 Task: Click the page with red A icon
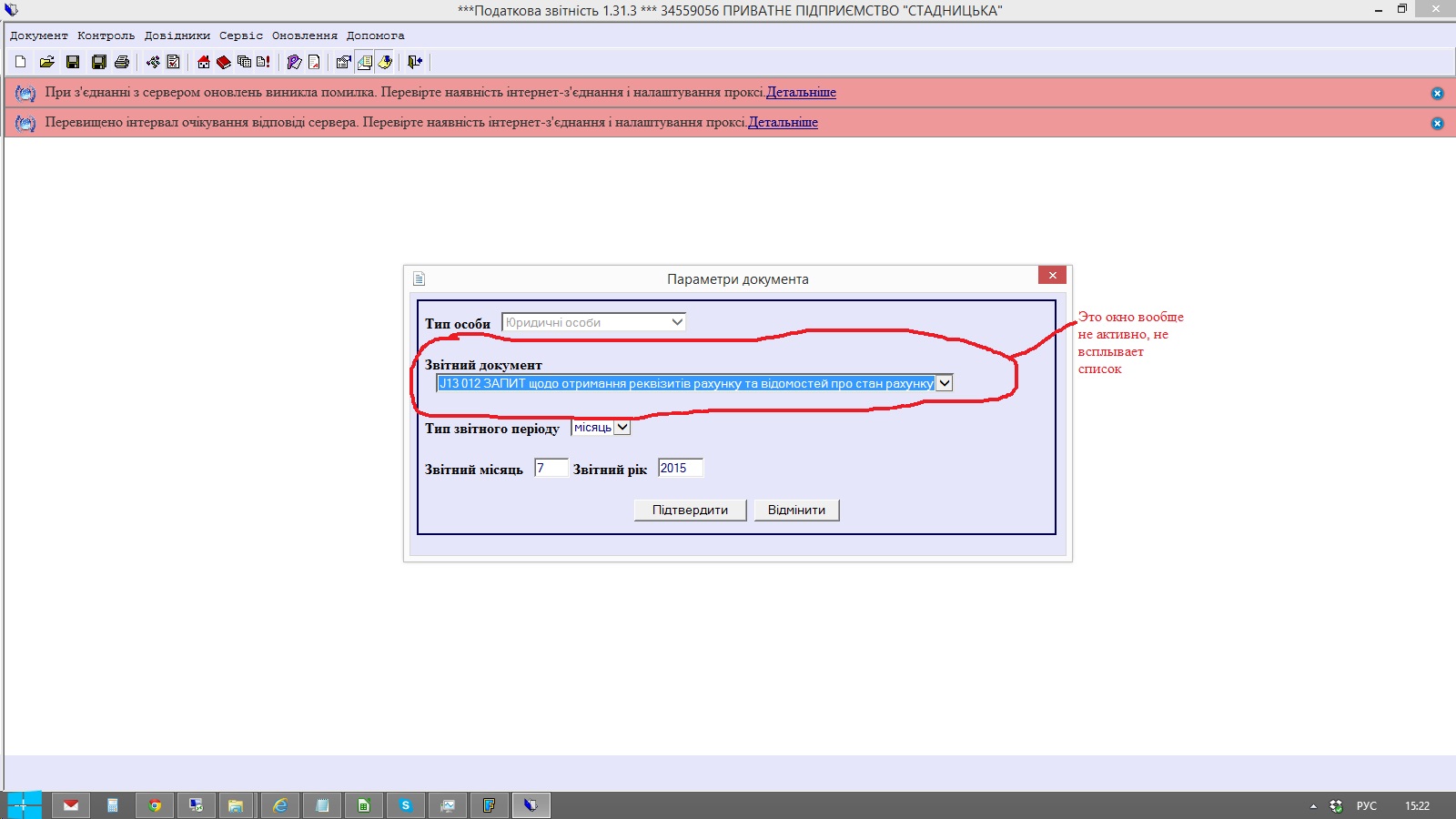(314, 62)
